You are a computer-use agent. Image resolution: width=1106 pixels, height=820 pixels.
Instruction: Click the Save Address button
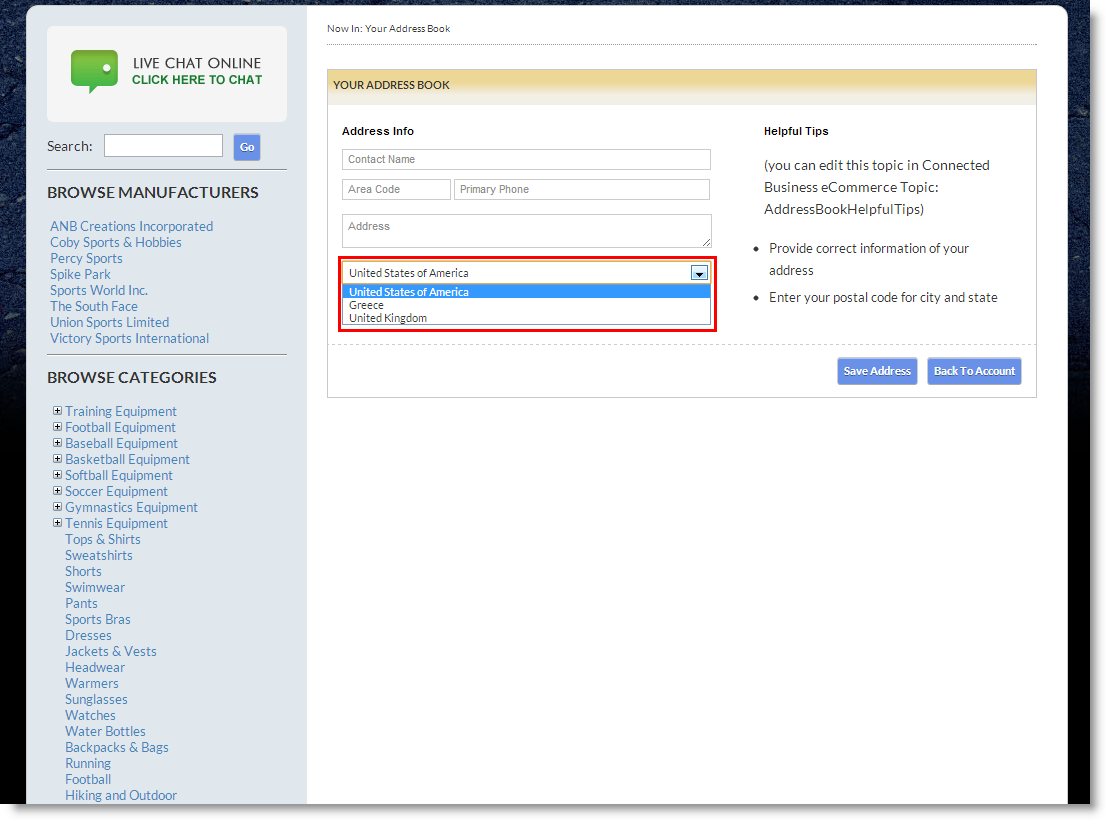[x=877, y=371]
